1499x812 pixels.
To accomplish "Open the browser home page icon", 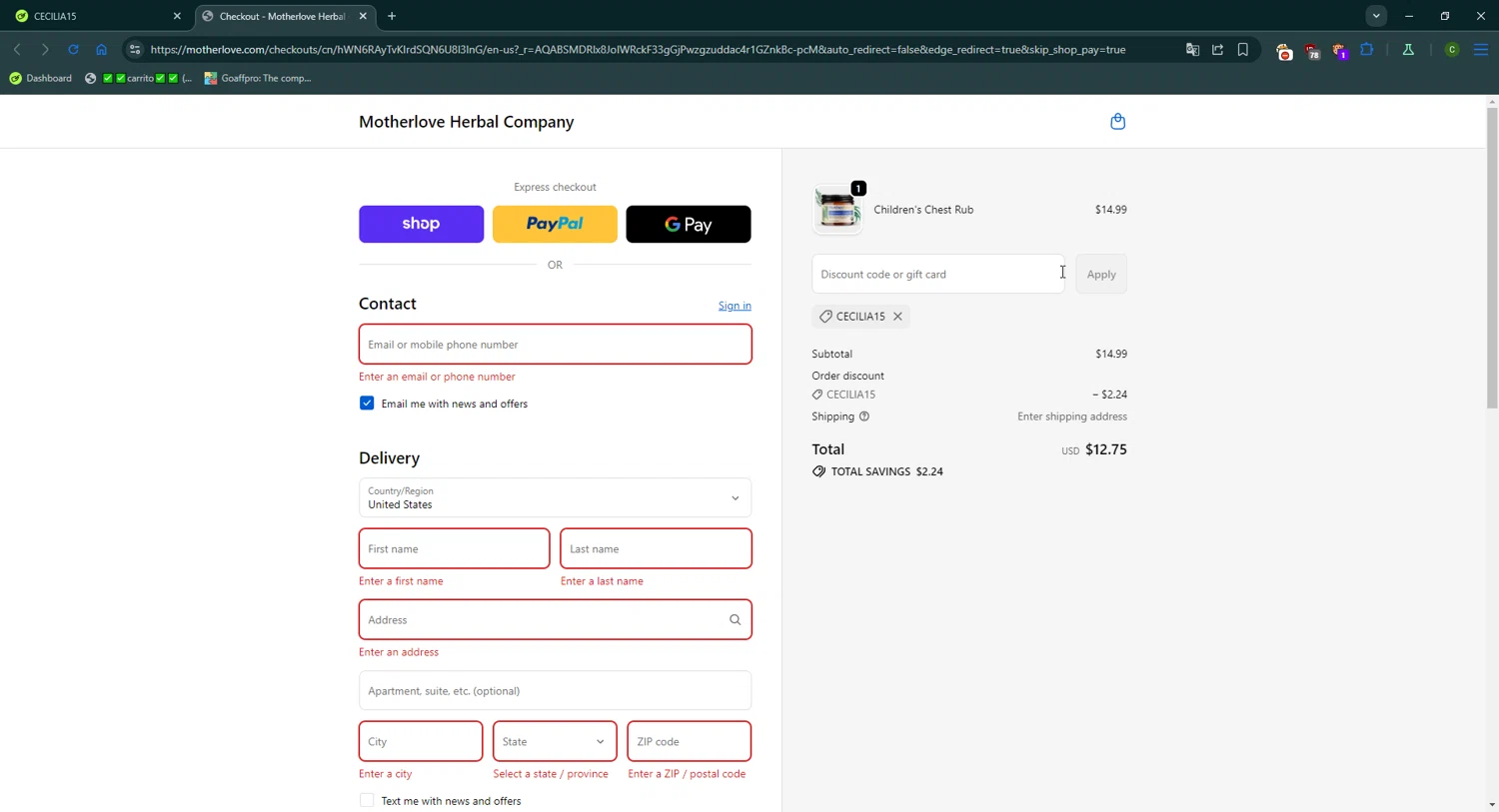I will [101, 49].
